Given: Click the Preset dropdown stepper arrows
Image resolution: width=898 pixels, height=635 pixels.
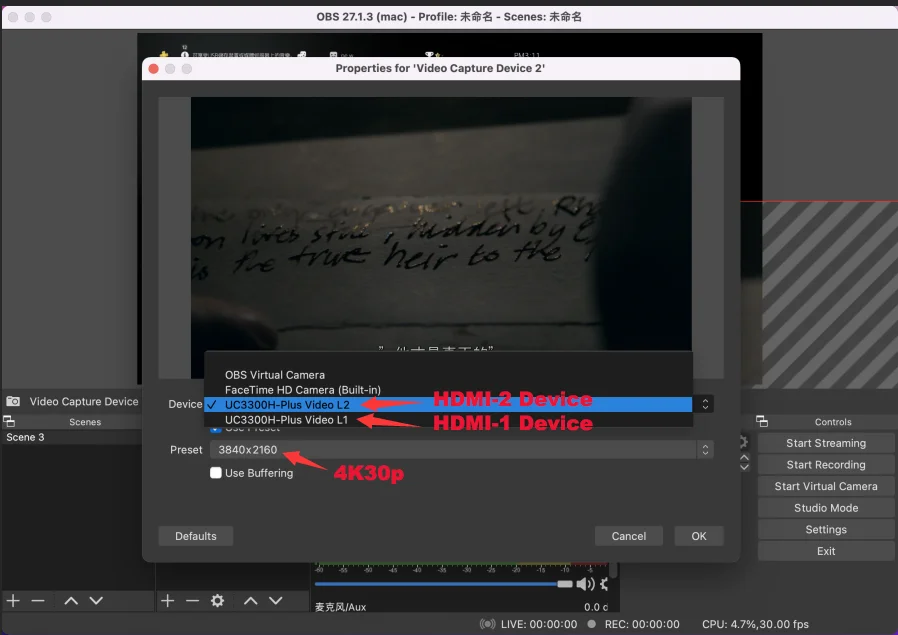Looking at the screenshot, I should [706, 450].
